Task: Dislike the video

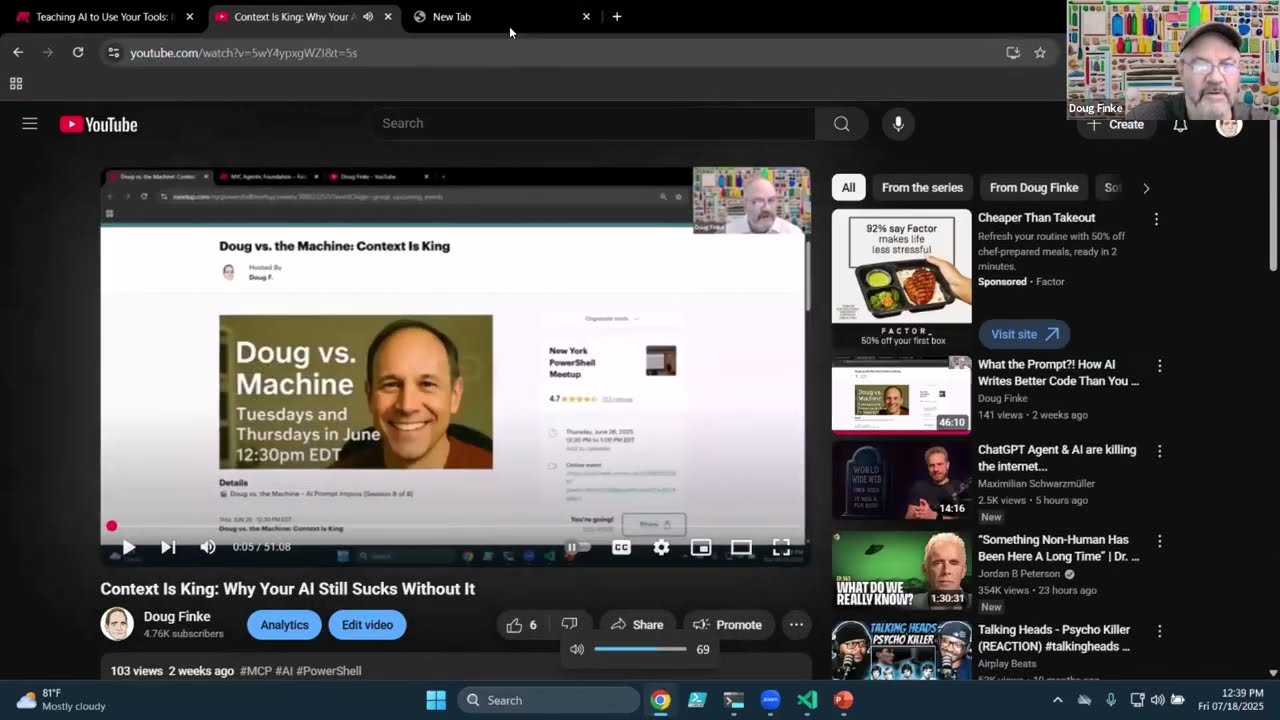Action: pyautogui.click(x=569, y=625)
